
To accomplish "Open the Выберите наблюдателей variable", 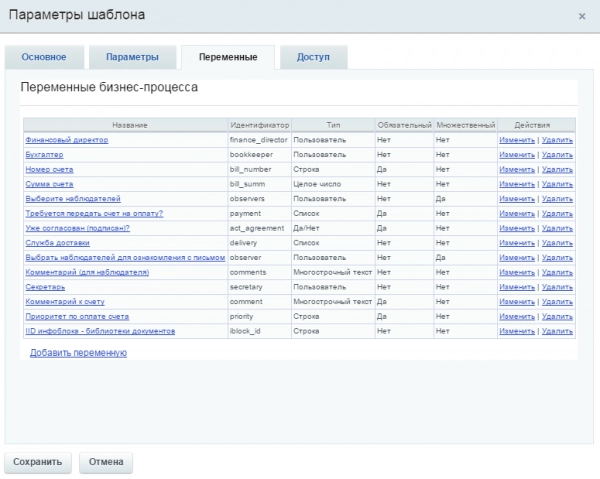I will 72,199.
